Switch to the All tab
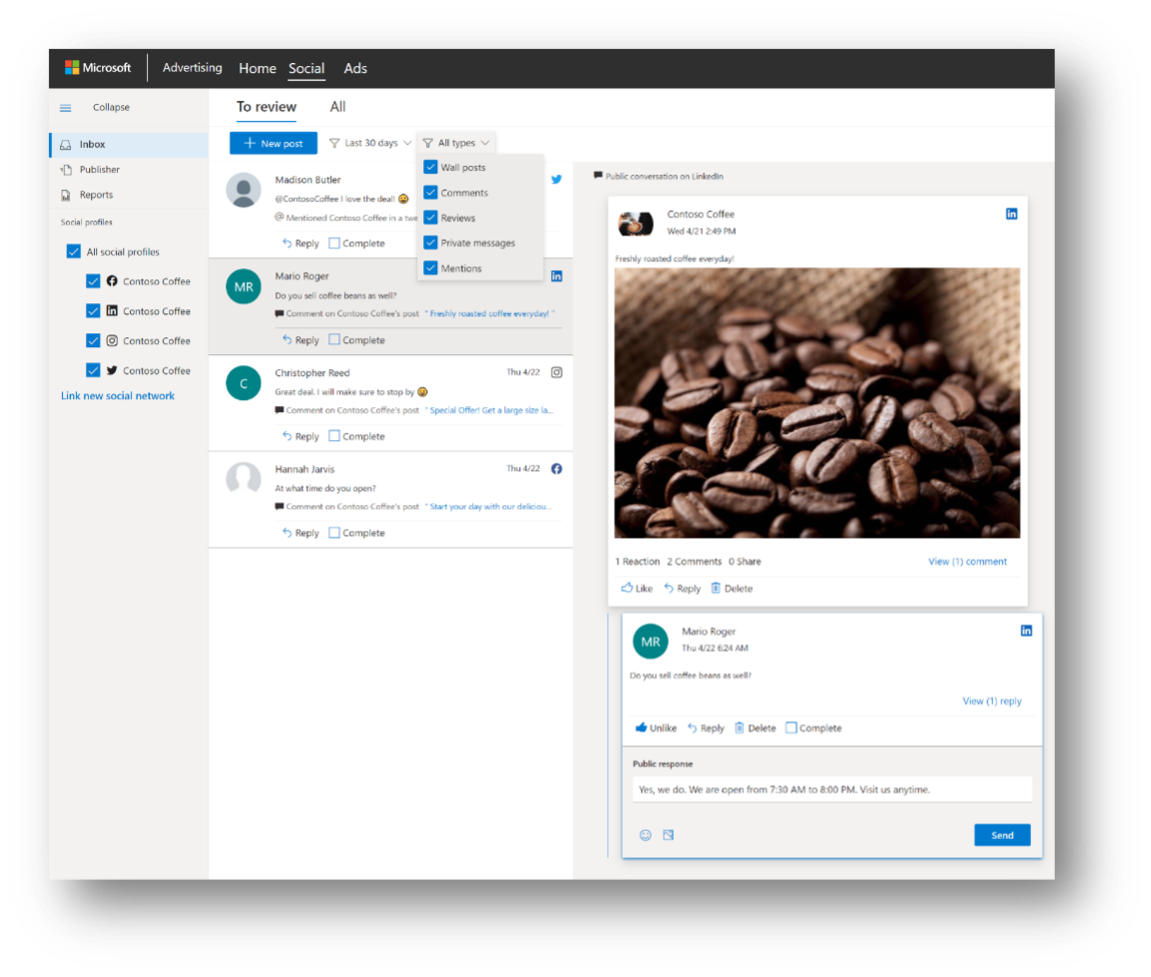The height and width of the screenshot is (977, 1151). point(338,106)
